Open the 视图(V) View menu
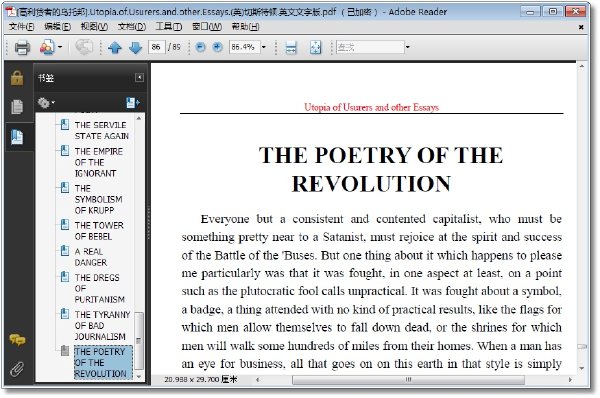This screenshot has width=600, height=398. 94,26
